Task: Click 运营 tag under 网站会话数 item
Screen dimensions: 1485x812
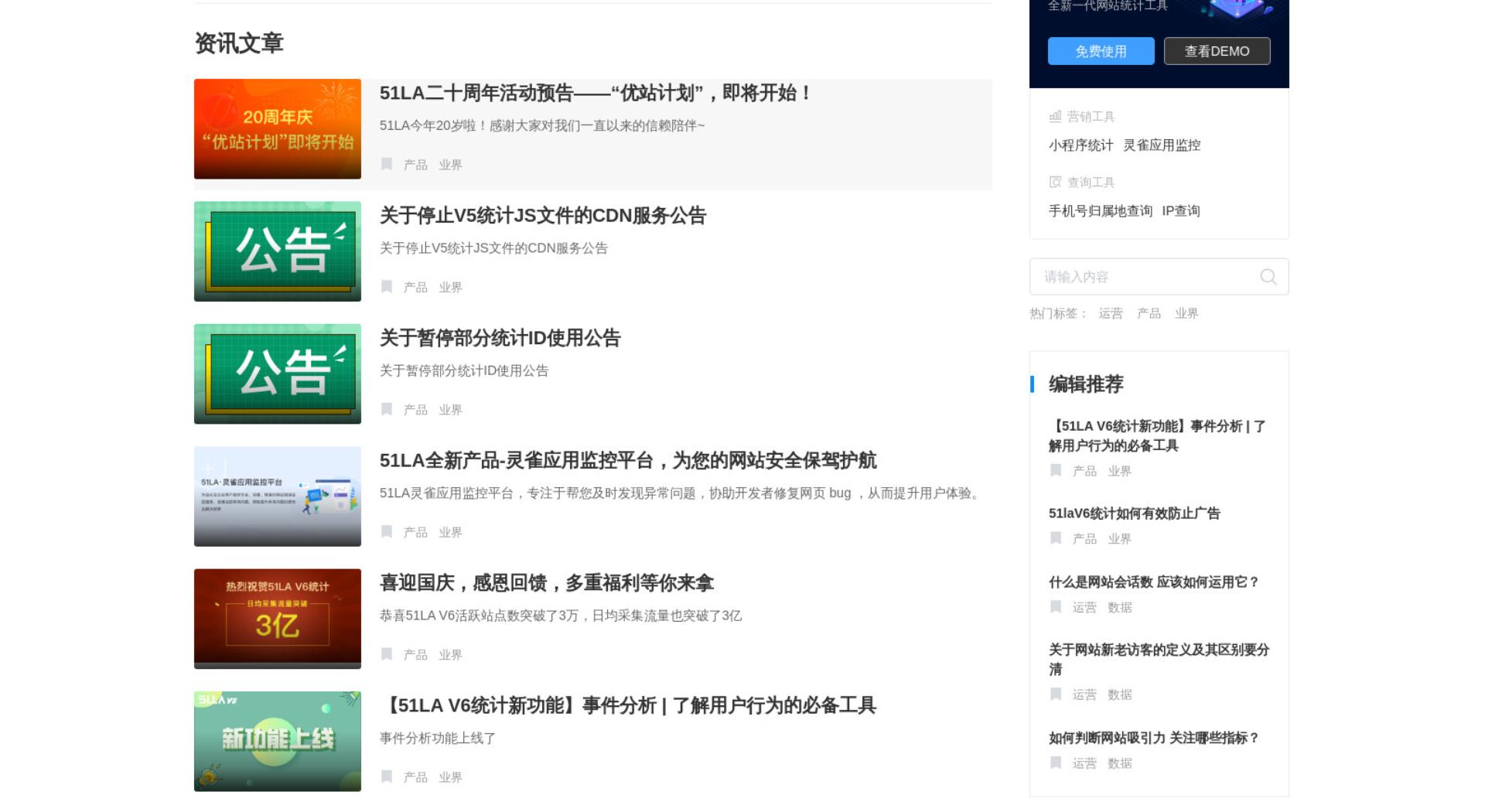Action: [x=1084, y=608]
